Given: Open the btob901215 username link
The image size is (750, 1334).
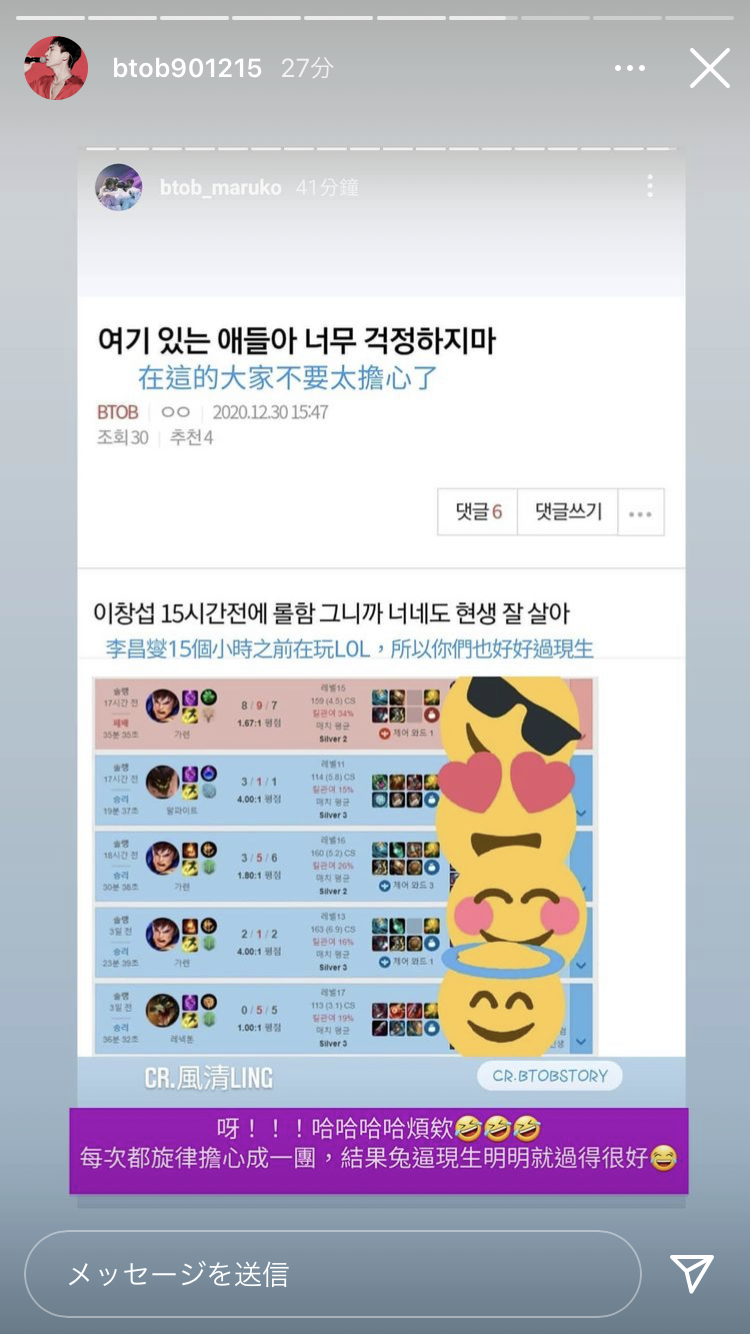Looking at the screenshot, I should point(187,68).
